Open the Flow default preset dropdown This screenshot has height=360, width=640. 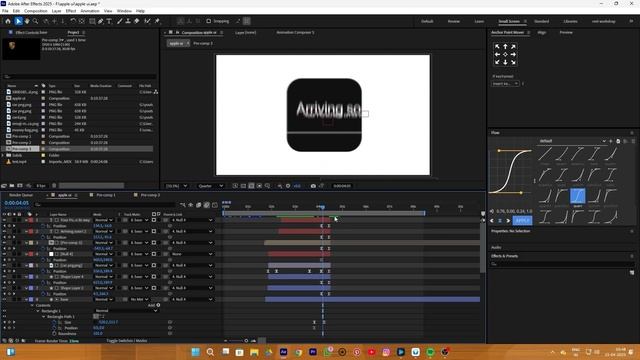point(572,141)
